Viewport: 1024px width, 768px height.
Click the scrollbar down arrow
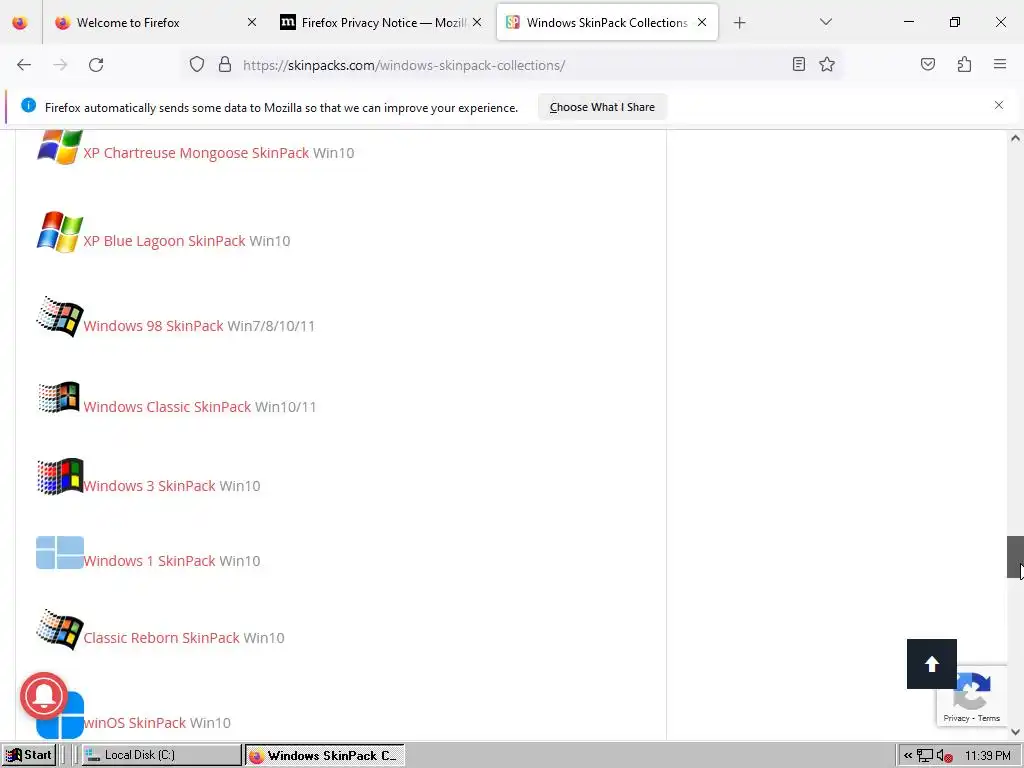tap(1015, 732)
